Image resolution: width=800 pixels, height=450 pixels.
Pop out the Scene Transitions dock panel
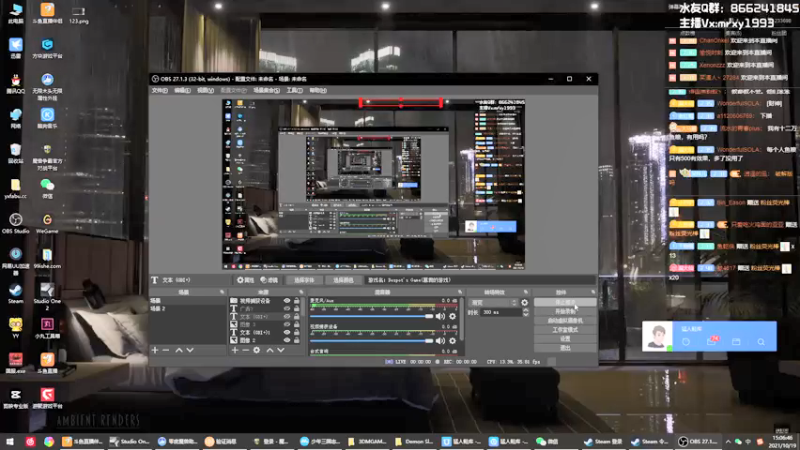[526, 292]
